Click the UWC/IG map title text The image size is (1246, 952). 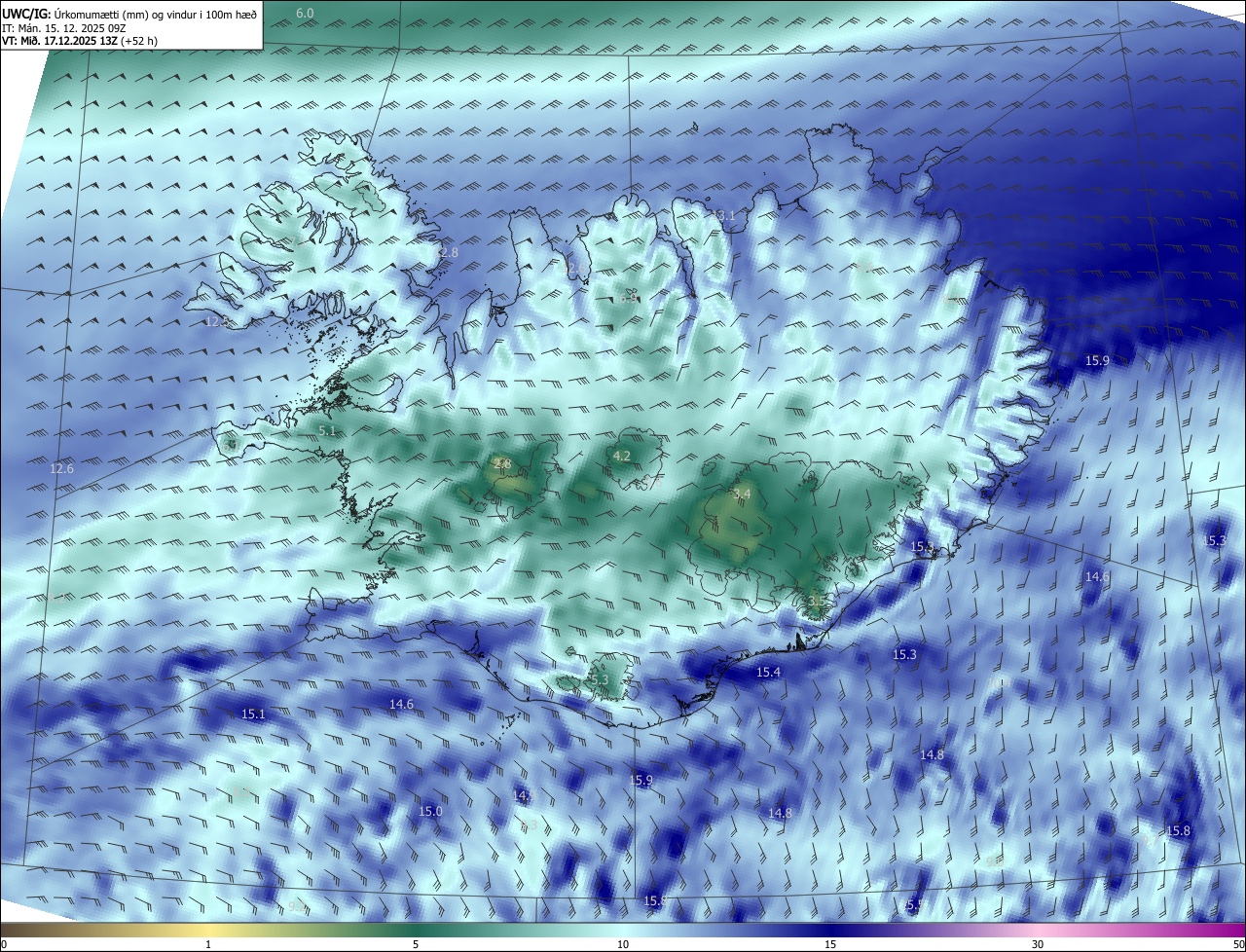coord(129,14)
